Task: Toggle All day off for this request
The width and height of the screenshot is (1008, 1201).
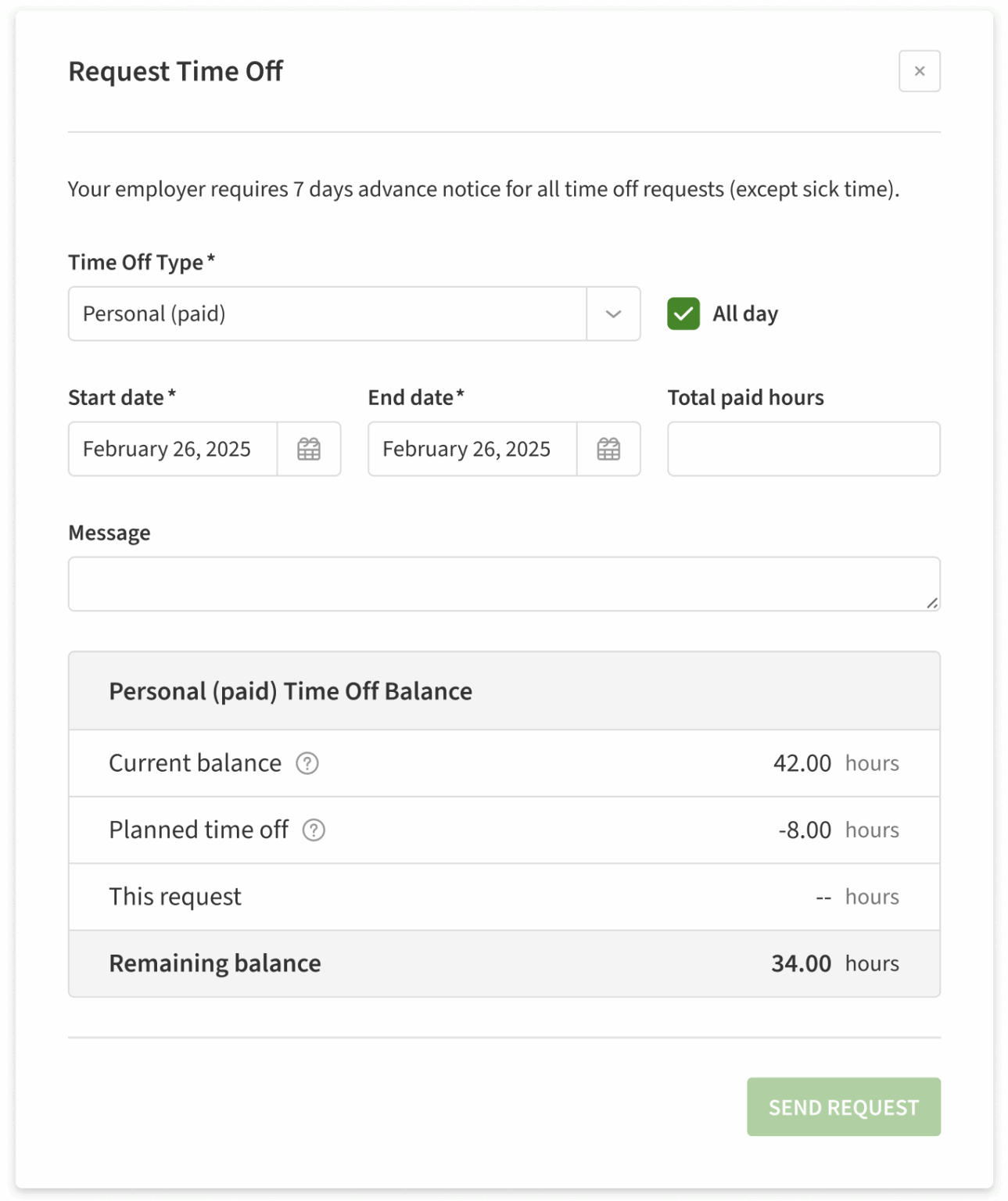Action: (x=683, y=314)
